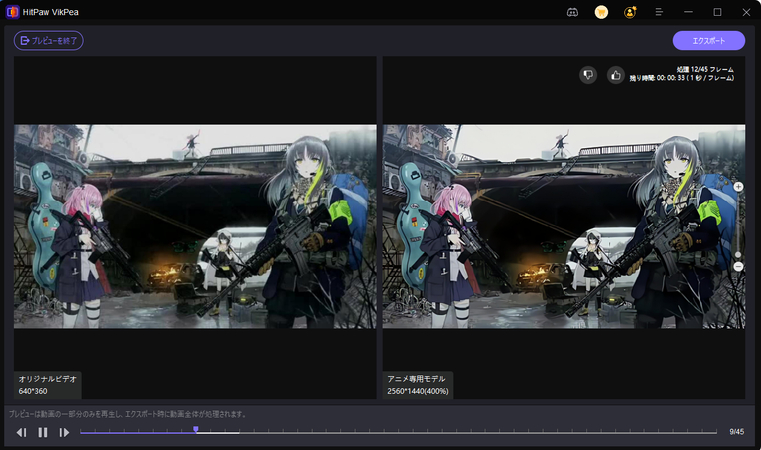Click プレビューを終了 to exit preview
Viewport: 761px width, 450px height.
48,41
